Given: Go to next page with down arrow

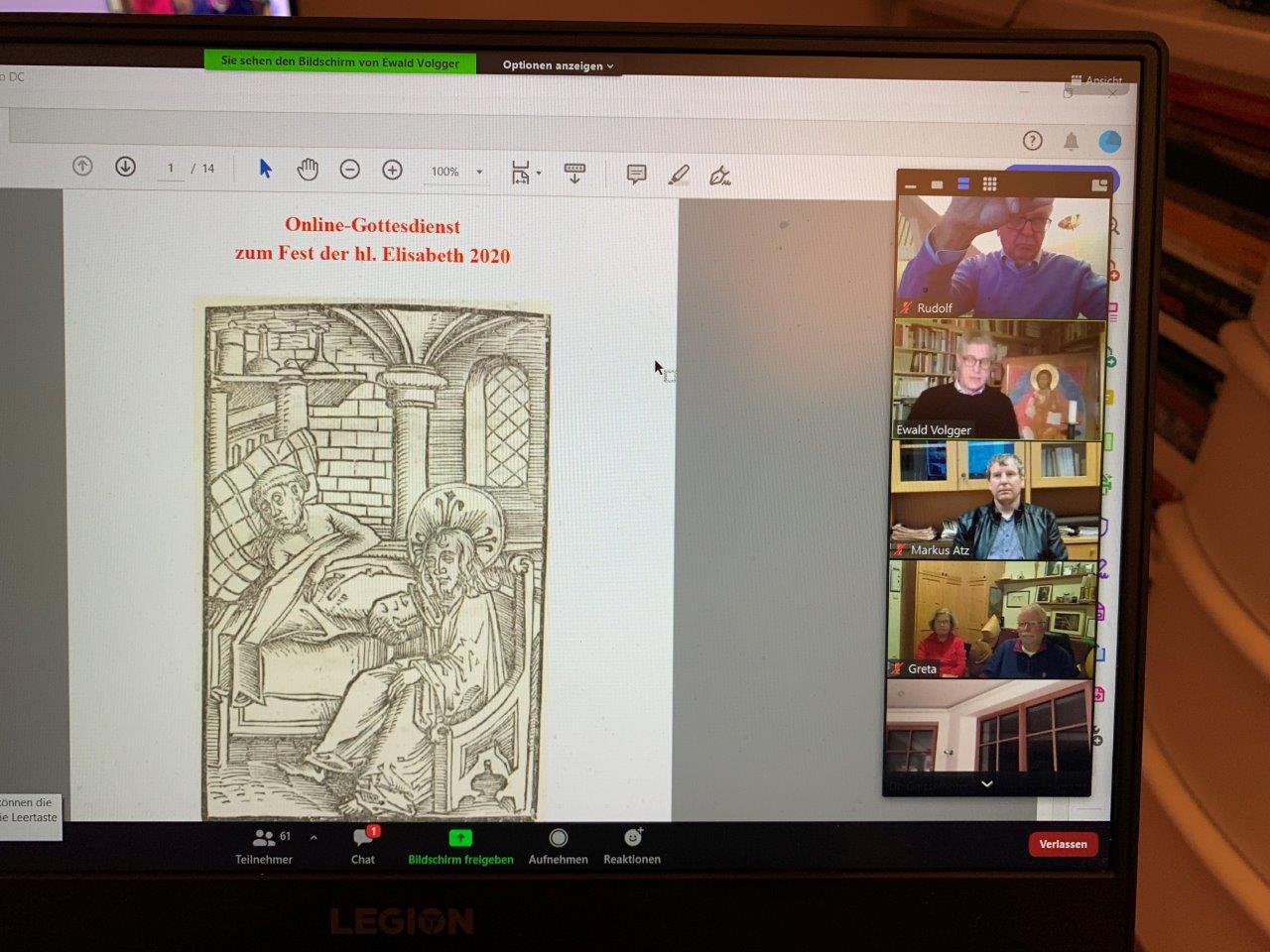Looking at the screenshot, I should pos(125,167).
